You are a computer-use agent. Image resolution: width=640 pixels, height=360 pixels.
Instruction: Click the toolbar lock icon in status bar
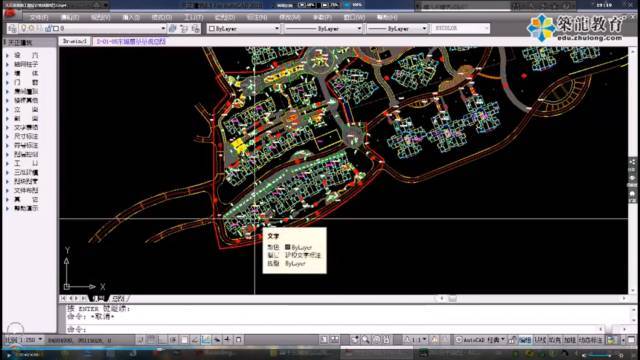(513, 340)
